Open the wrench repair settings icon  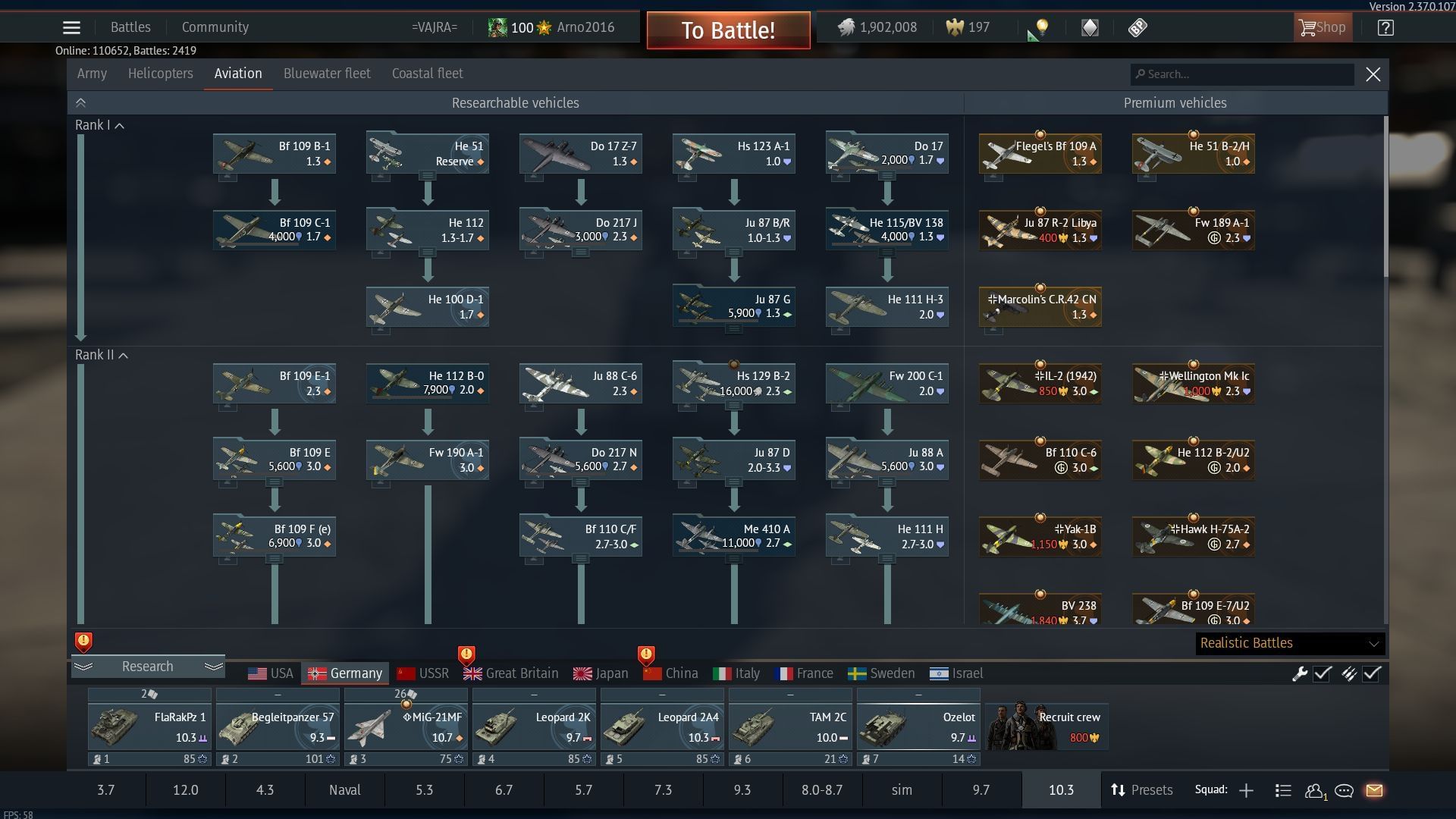[1300, 673]
